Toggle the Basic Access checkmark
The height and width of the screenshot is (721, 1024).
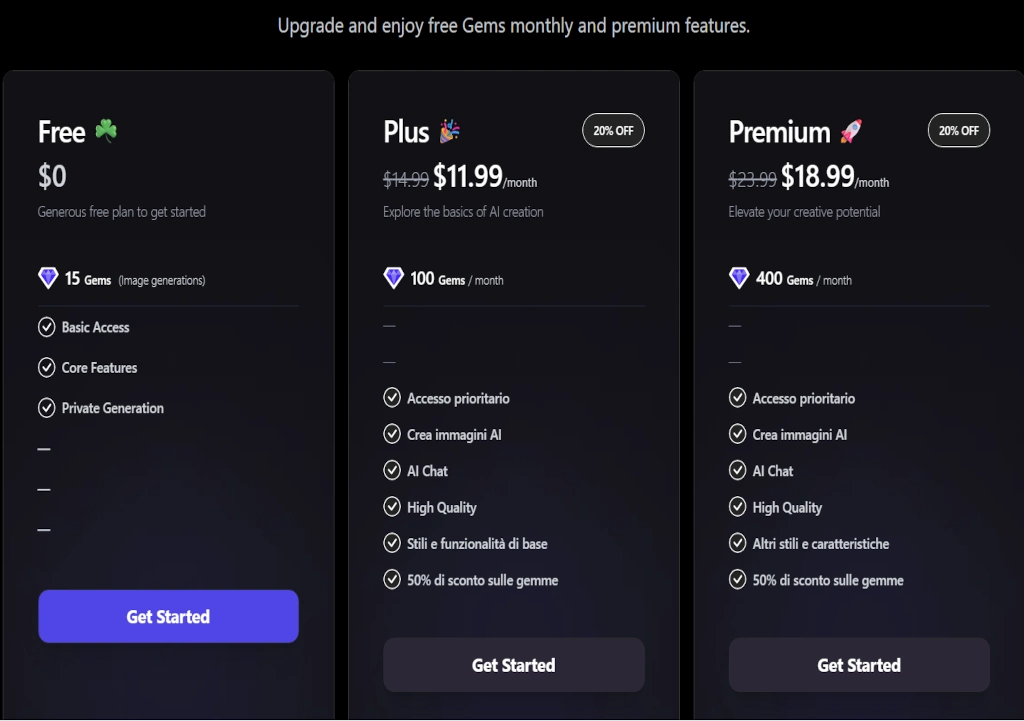coord(46,327)
